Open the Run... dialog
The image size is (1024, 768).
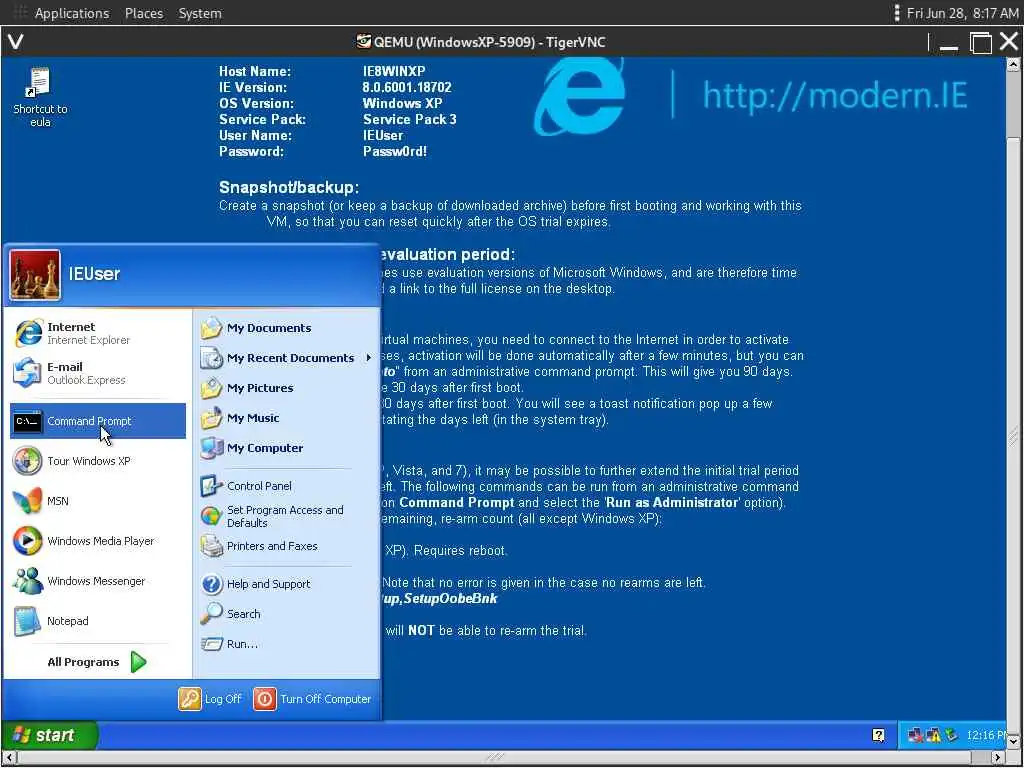[286, 644]
